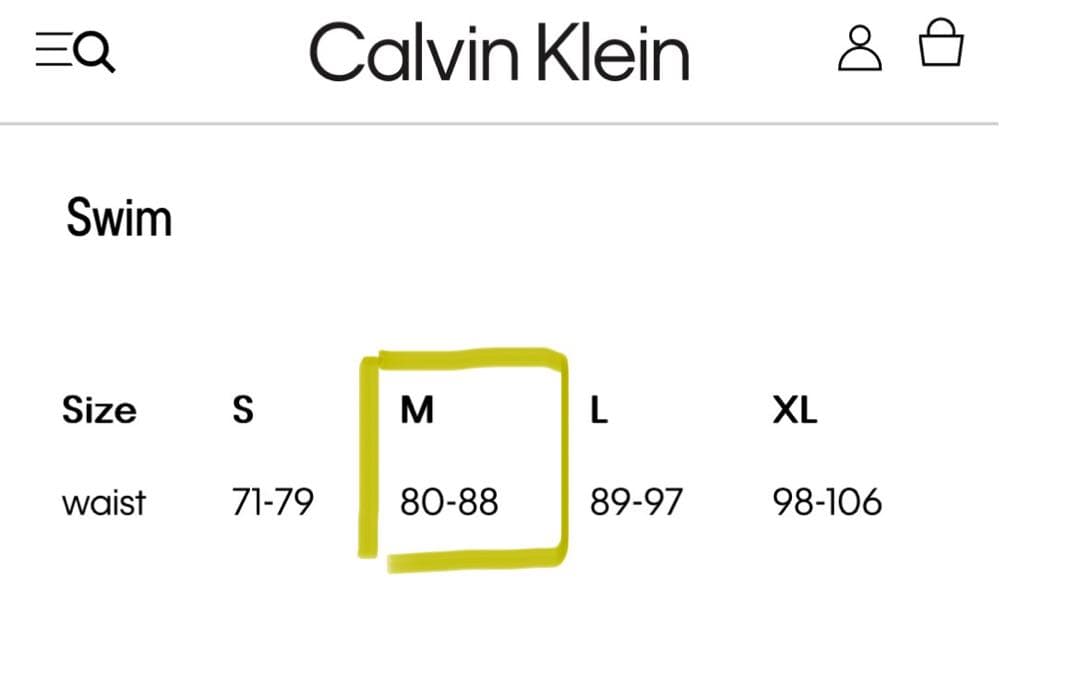Select size L column header

coord(599,410)
